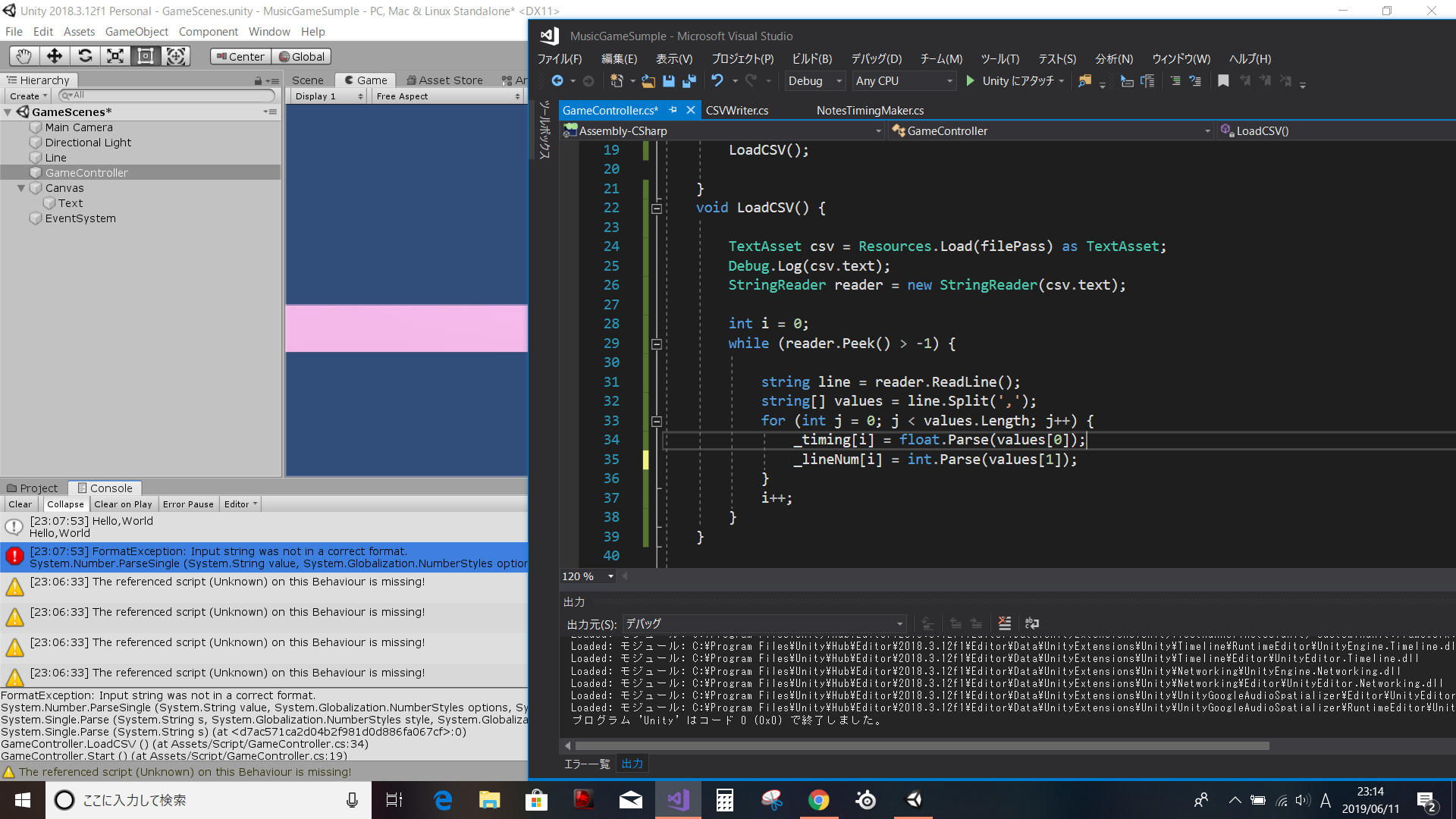Switch to the Asset Store tab
Image resolution: width=1456 pixels, height=819 pixels.
[x=444, y=80]
